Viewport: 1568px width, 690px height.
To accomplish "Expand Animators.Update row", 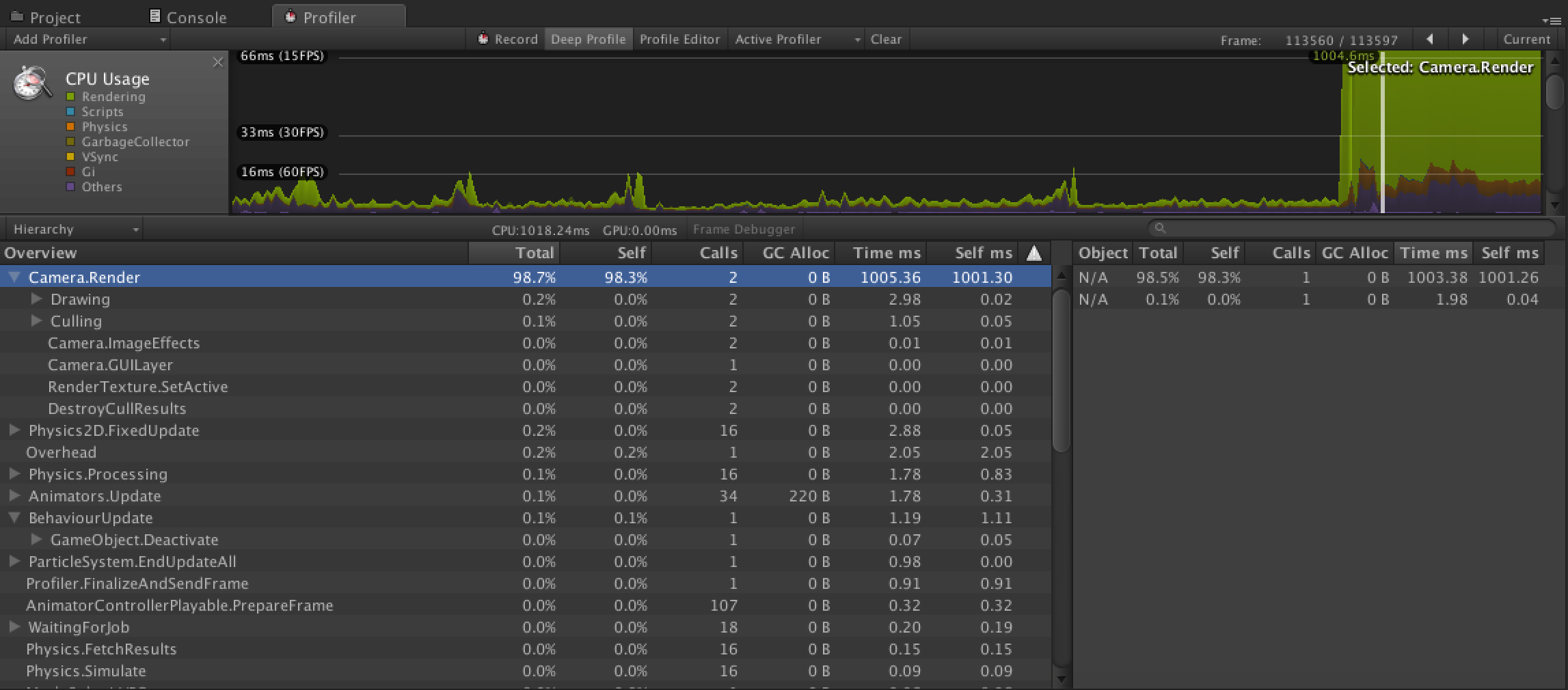I will tap(14, 495).
